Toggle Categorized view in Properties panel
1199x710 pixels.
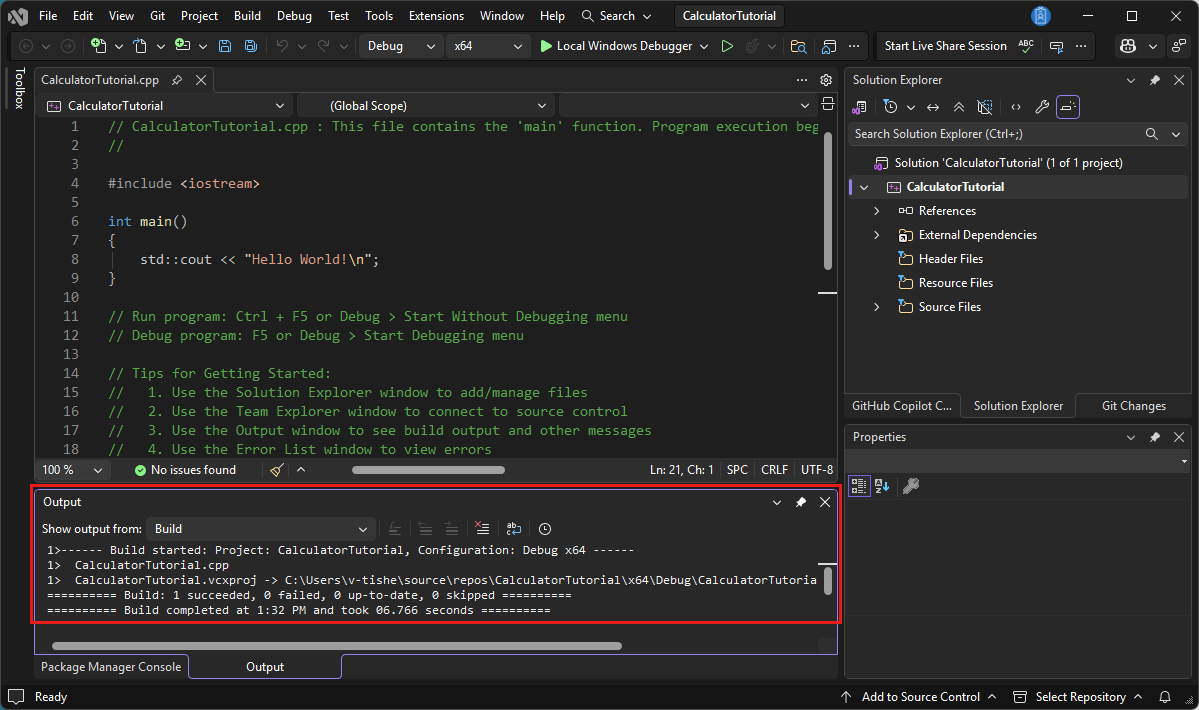tap(859, 485)
